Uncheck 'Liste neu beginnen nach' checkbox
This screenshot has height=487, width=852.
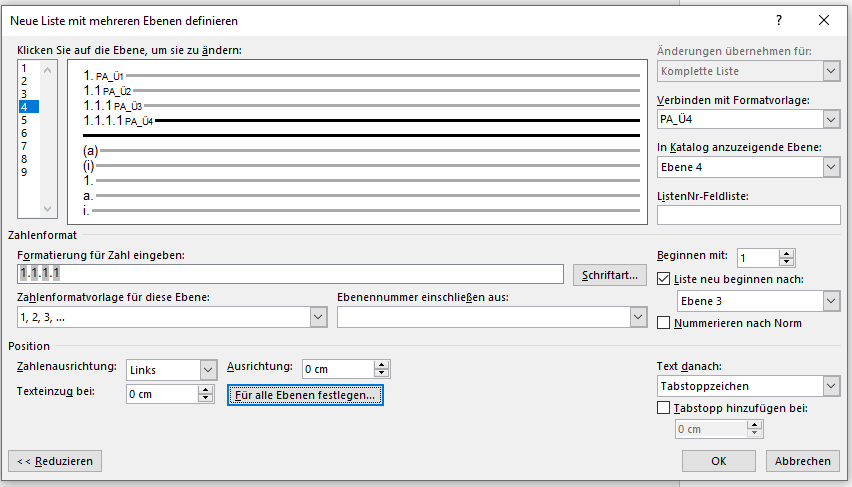(x=664, y=279)
